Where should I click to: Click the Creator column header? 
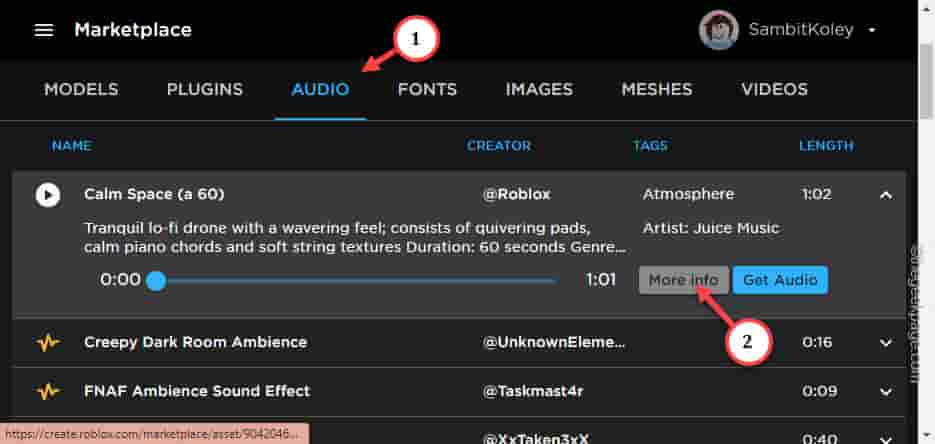coord(499,146)
